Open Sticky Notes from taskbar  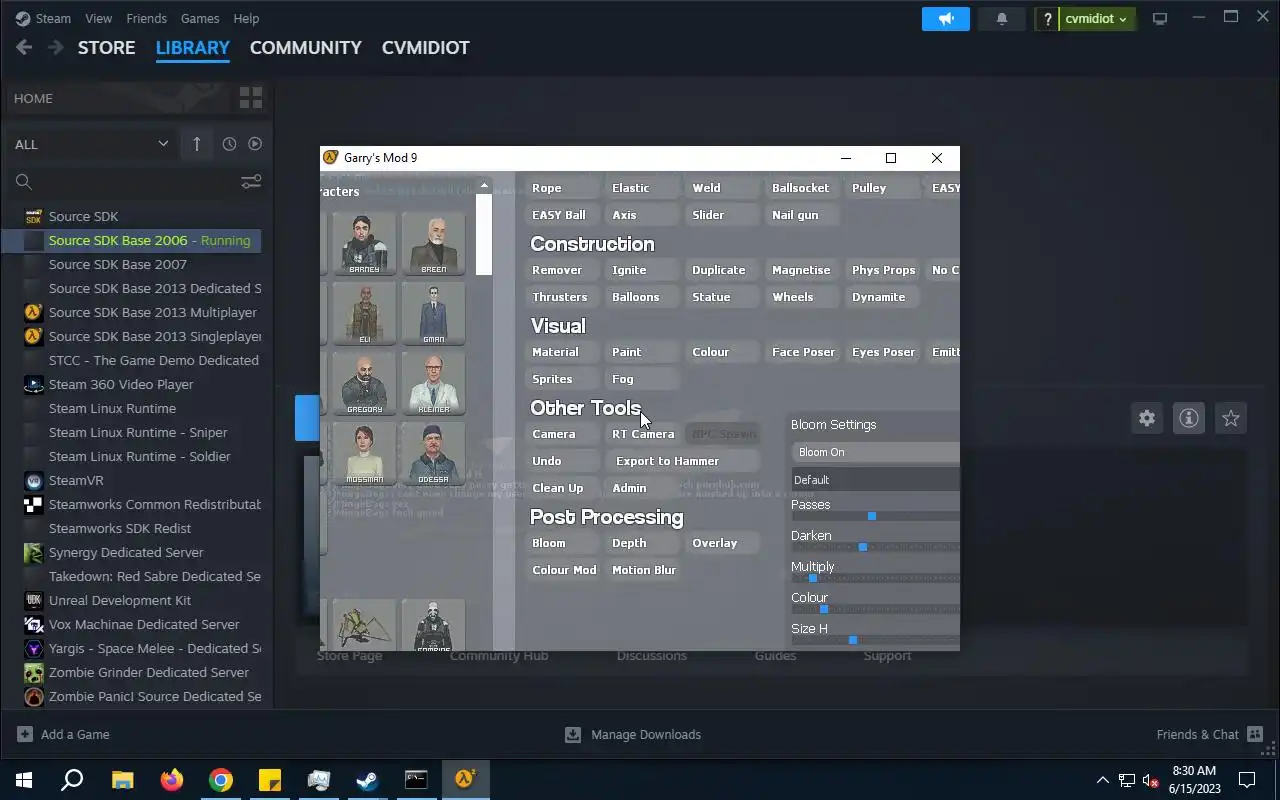click(x=270, y=780)
